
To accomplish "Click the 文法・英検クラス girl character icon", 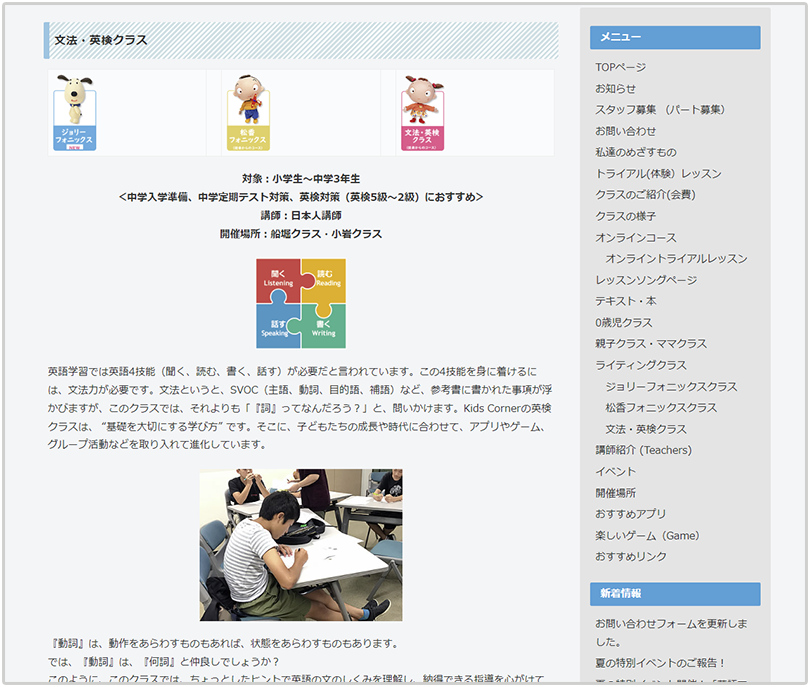I will (x=422, y=112).
